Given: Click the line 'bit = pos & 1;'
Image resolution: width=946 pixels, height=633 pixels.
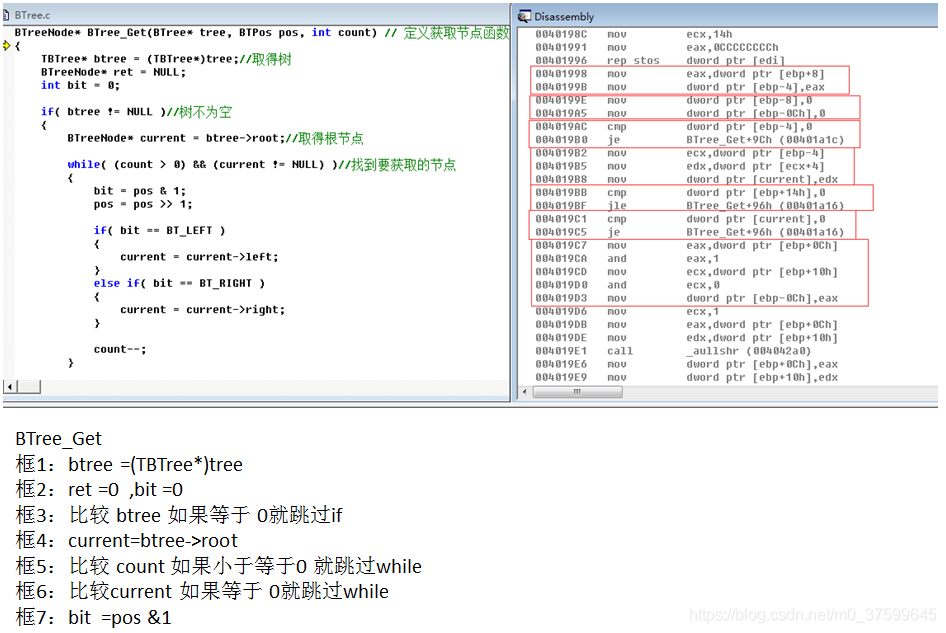Looking at the screenshot, I should tap(139, 191).
